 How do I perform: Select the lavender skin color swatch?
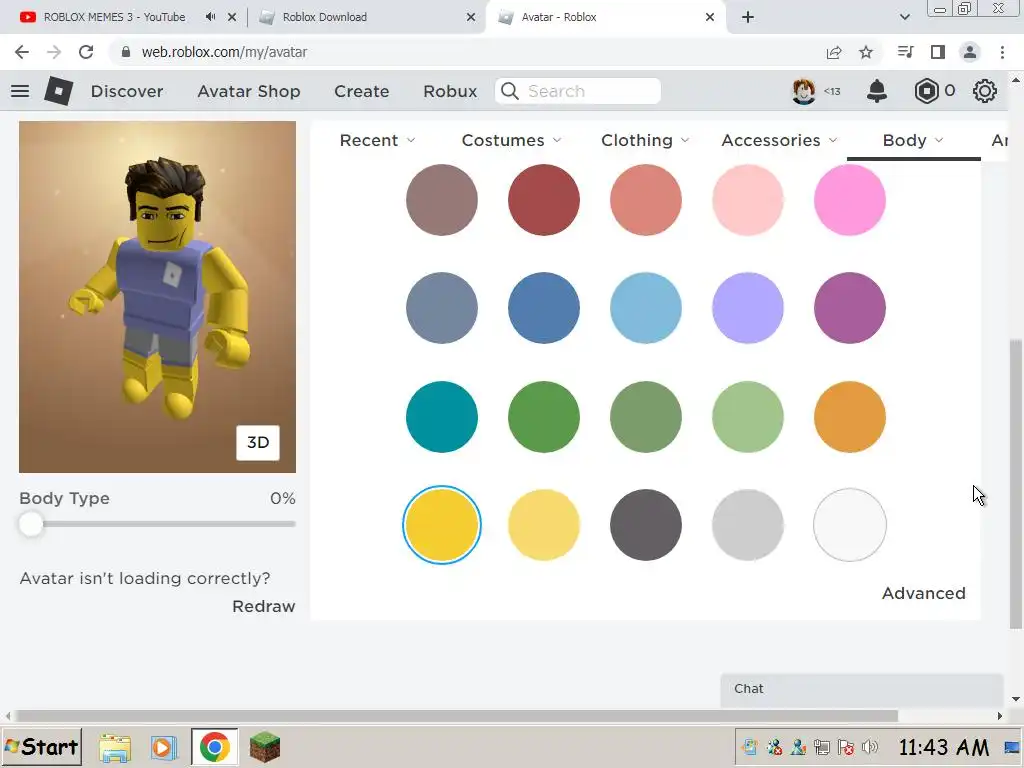pyautogui.click(x=748, y=308)
